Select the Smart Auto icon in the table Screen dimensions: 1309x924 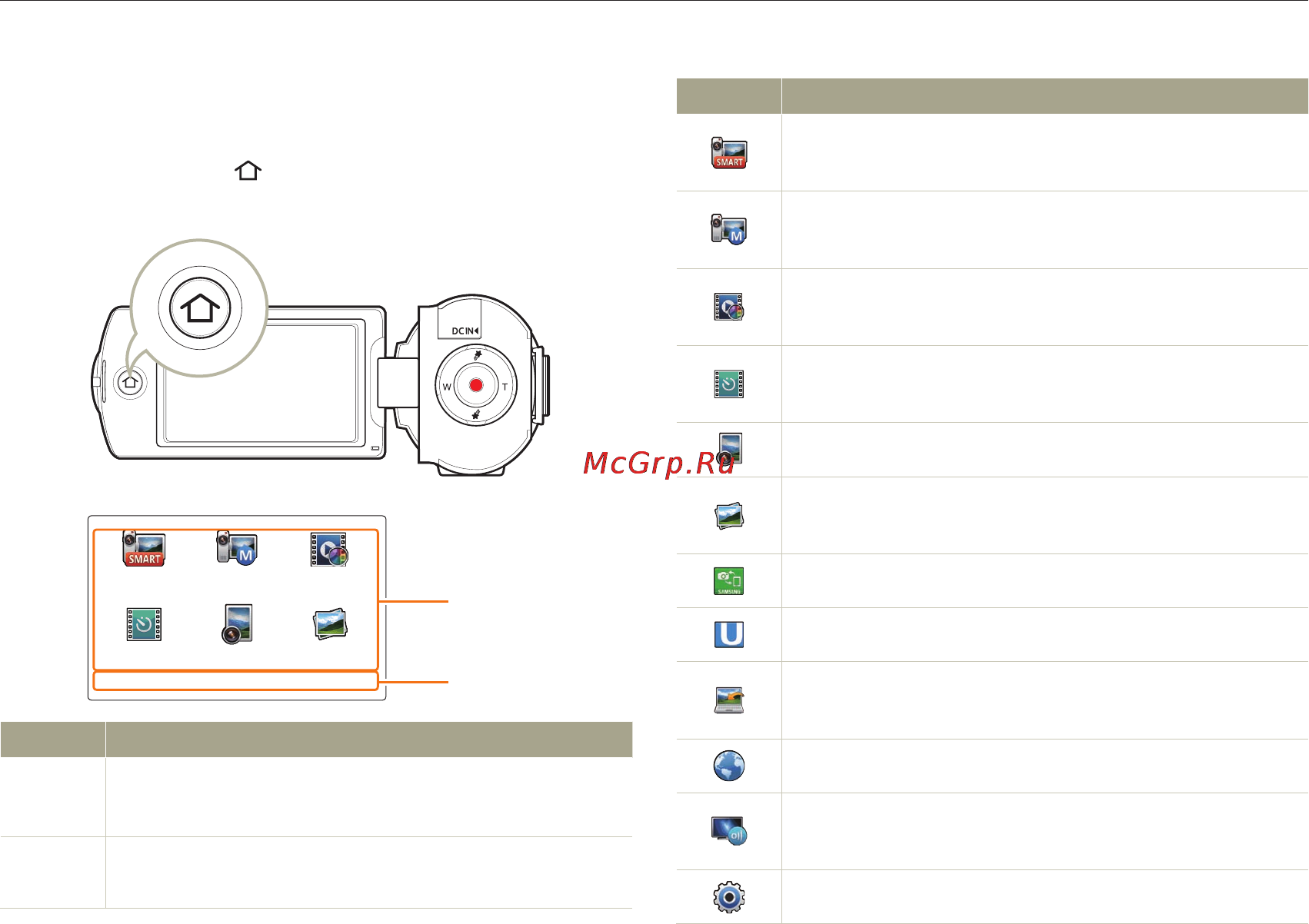(x=729, y=153)
